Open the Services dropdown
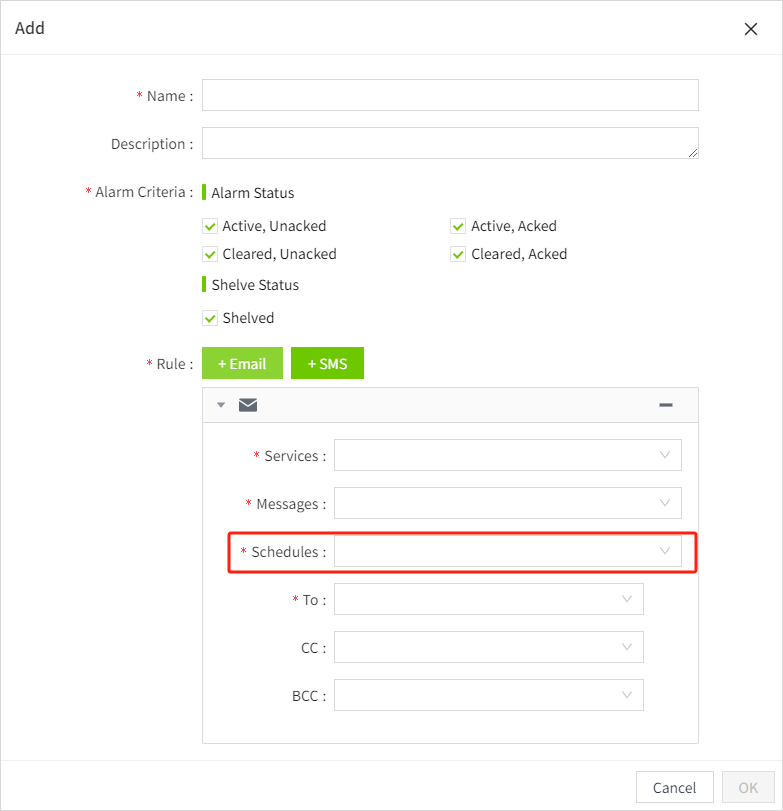The image size is (783, 811). point(507,455)
